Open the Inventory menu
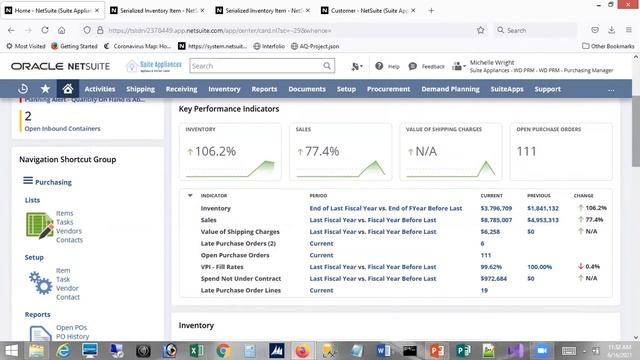Image resolution: width=640 pixels, height=360 pixels. [224, 89]
